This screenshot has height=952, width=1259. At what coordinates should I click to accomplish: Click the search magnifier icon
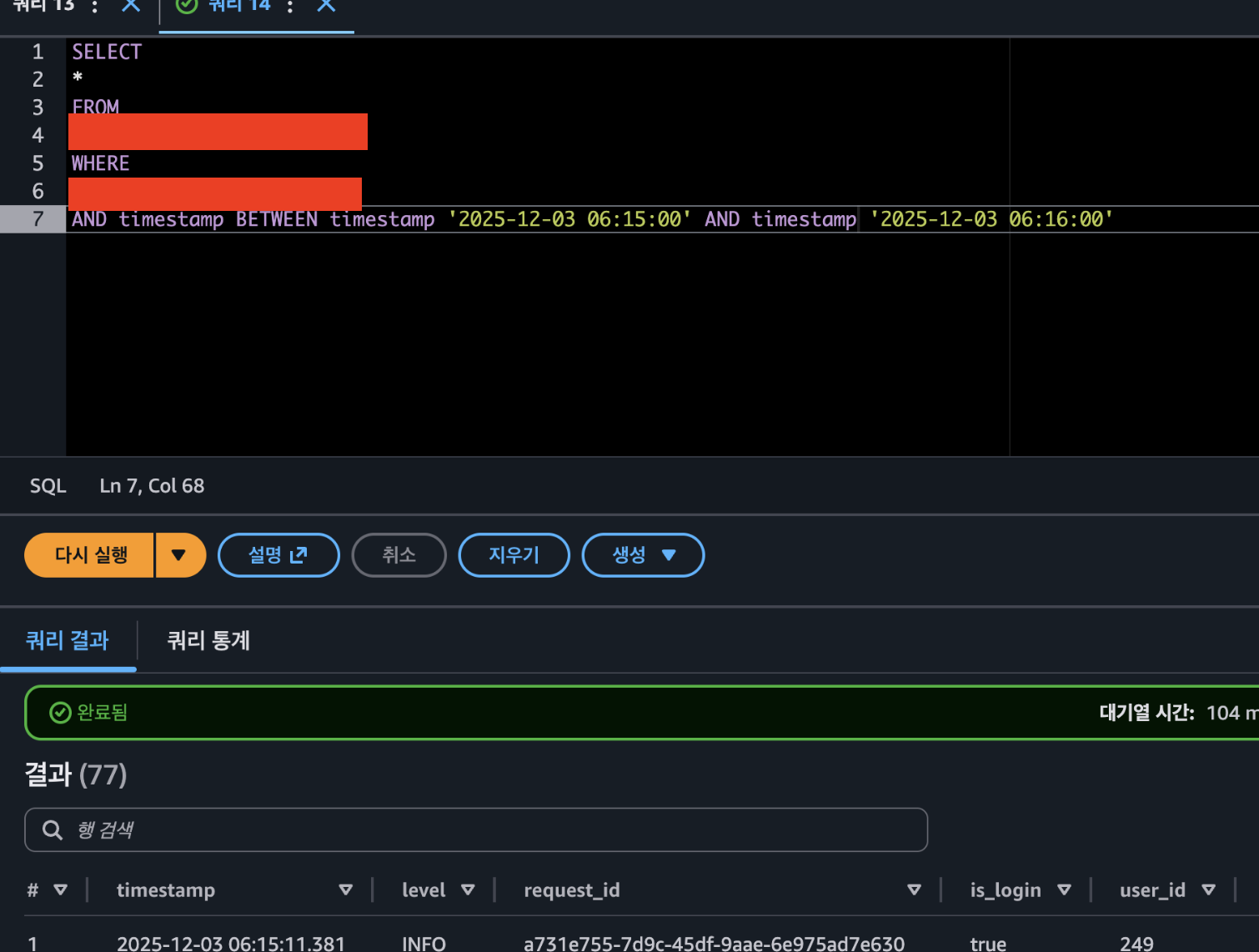point(53,829)
